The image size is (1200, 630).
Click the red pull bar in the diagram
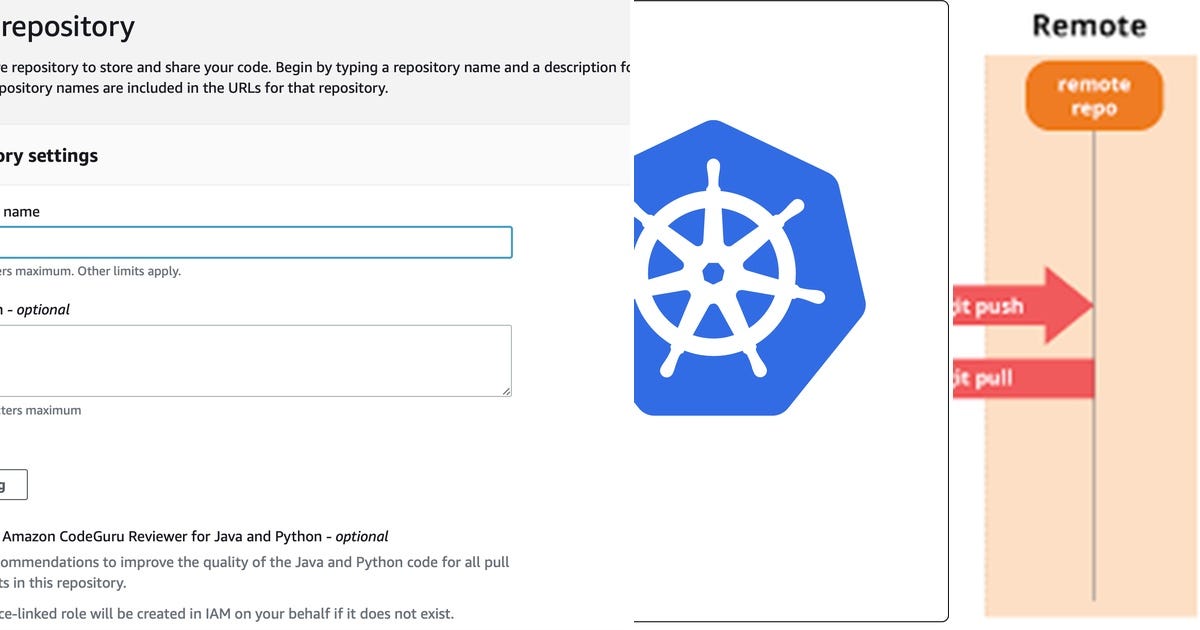pos(1022,378)
